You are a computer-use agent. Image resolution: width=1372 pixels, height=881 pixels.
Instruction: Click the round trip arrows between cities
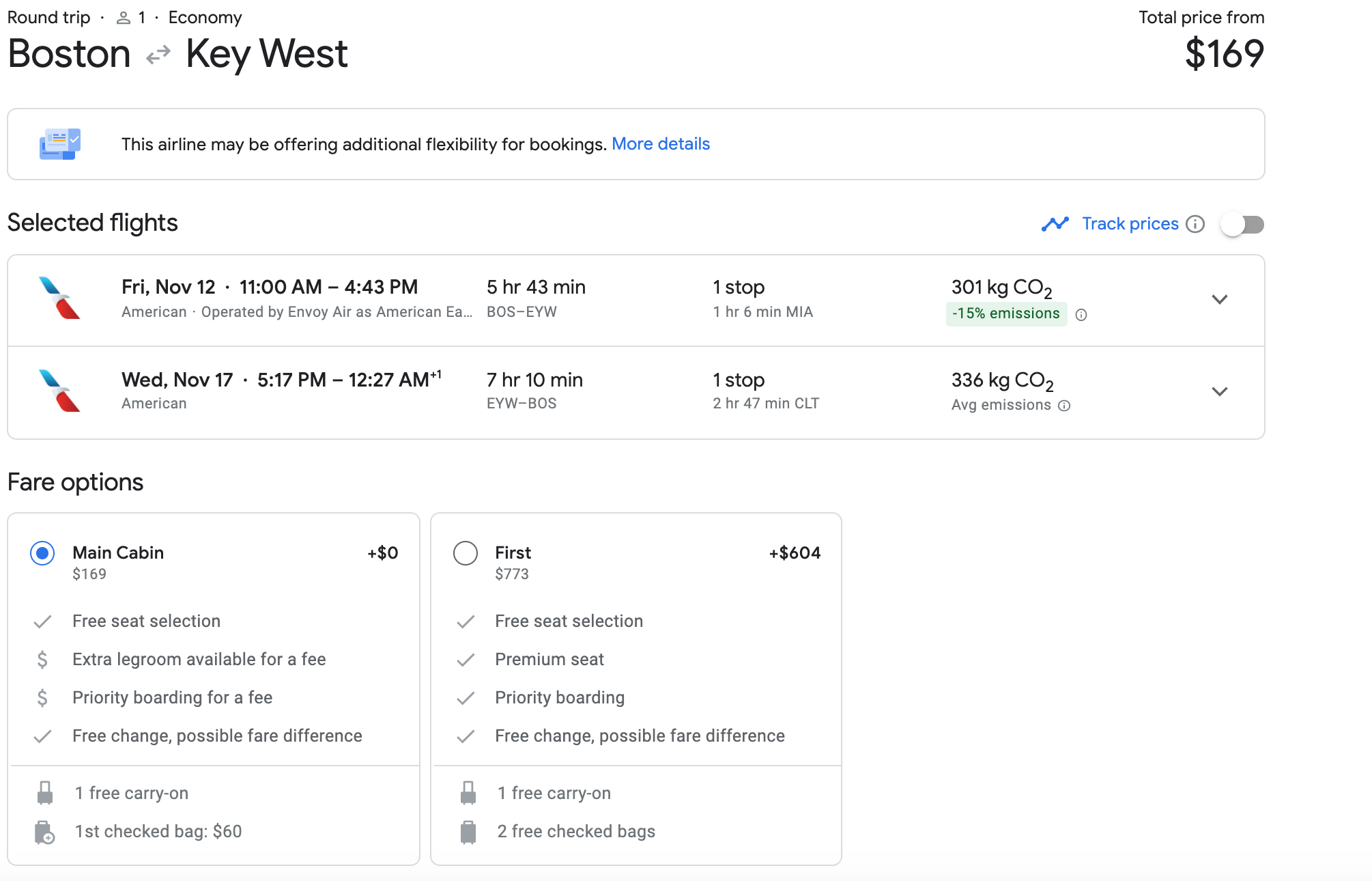pyautogui.click(x=158, y=55)
